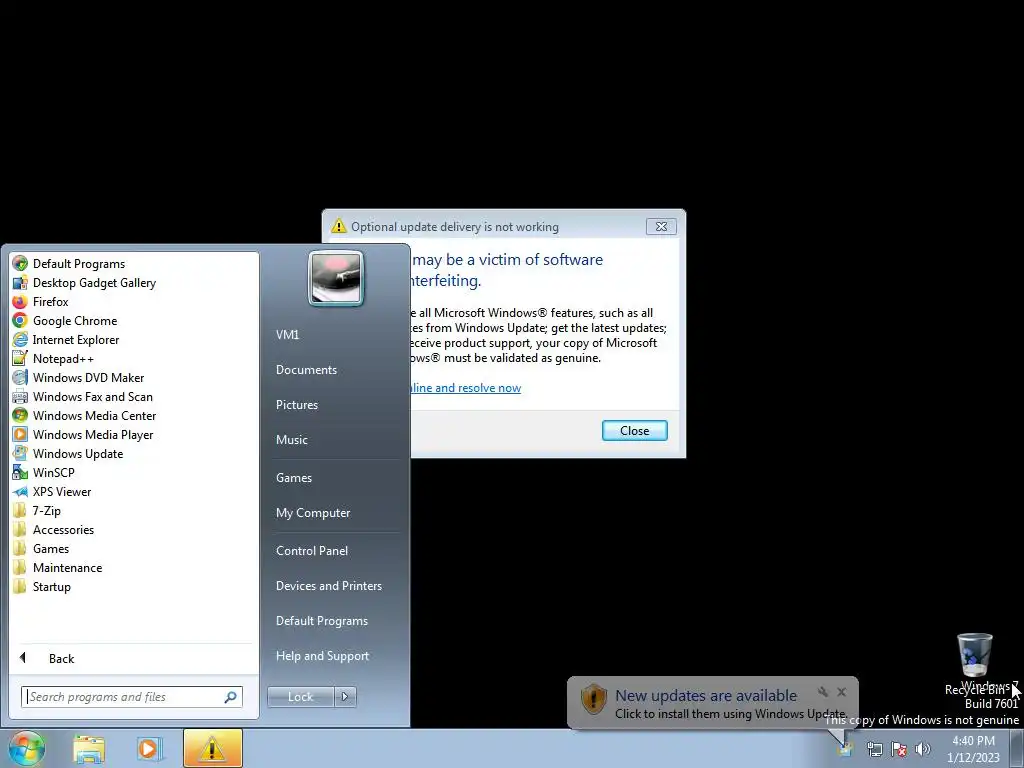This screenshot has width=1024, height=768.
Task: Launch Desktop Gadget Gallery icon
Action: pyautogui.click(x=20, y=283)
